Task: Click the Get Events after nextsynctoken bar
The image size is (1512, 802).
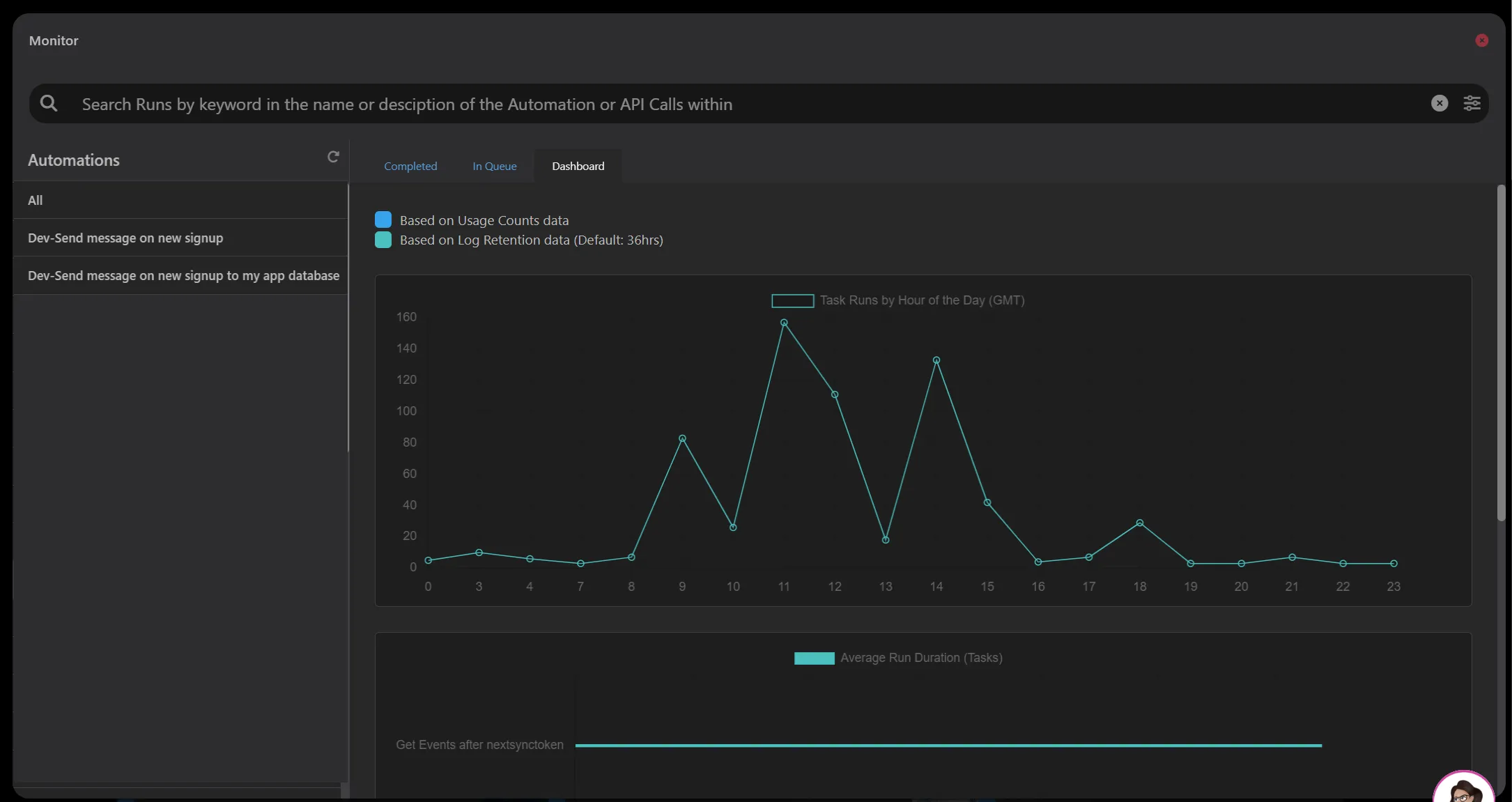Action: click(x=948, y=746)
